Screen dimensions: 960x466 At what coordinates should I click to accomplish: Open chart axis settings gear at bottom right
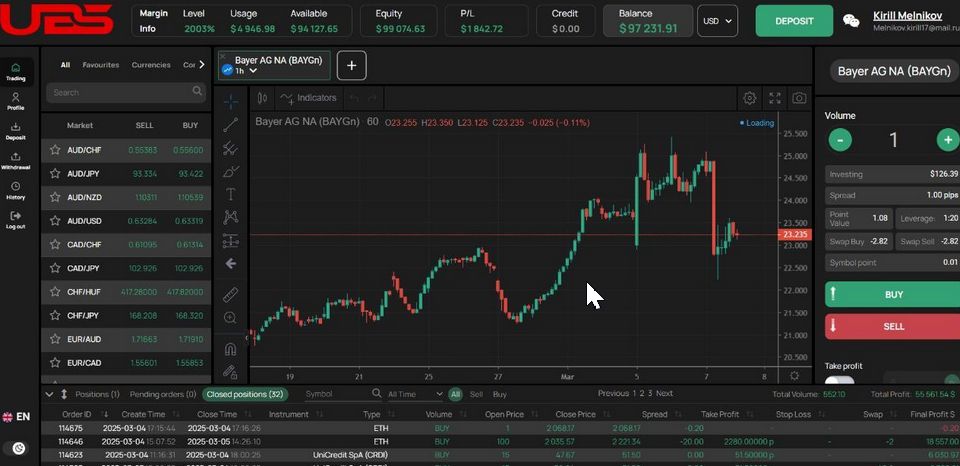point(795,375)
